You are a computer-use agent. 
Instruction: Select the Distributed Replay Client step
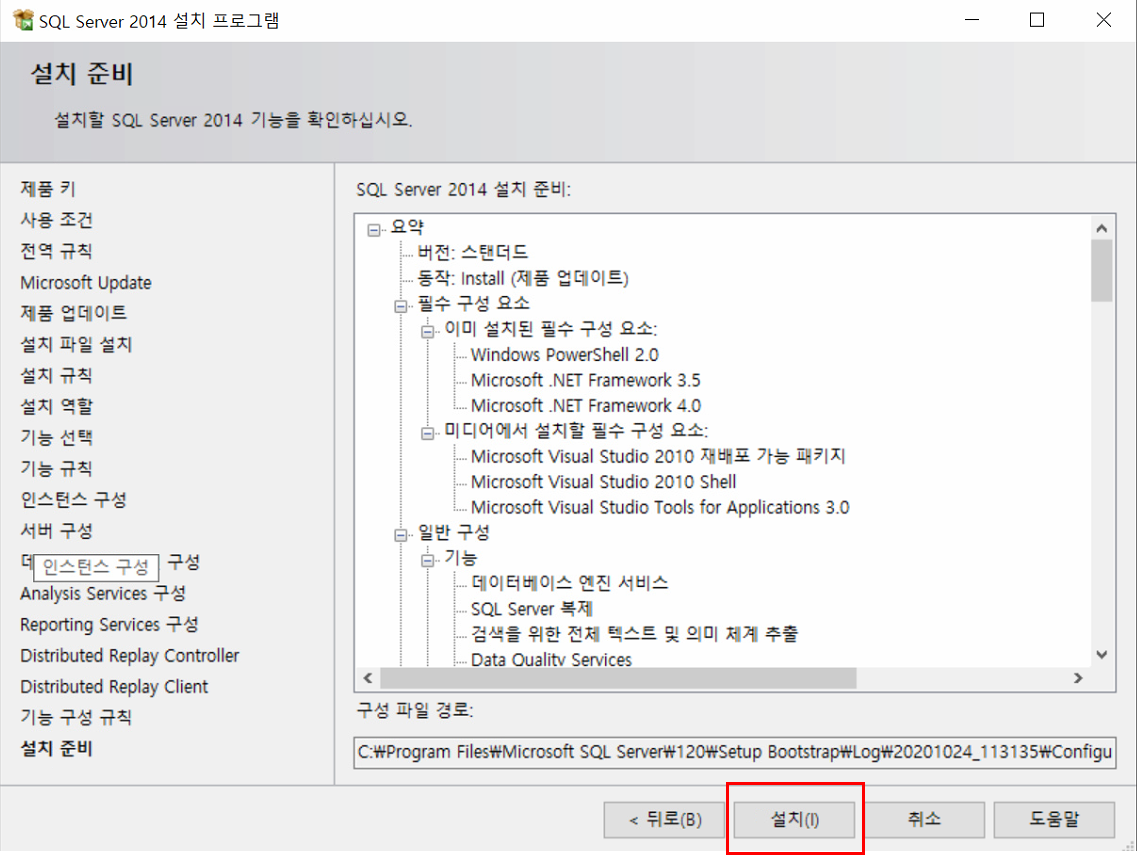point(114,687)
